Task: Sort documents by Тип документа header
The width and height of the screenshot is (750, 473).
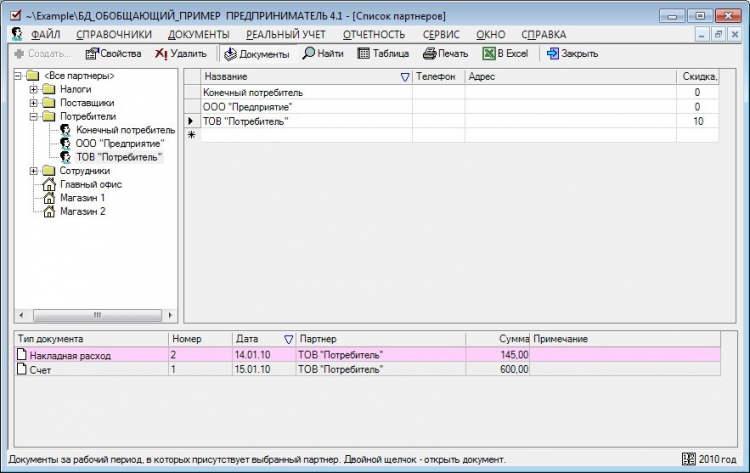Action: (91, 339)
